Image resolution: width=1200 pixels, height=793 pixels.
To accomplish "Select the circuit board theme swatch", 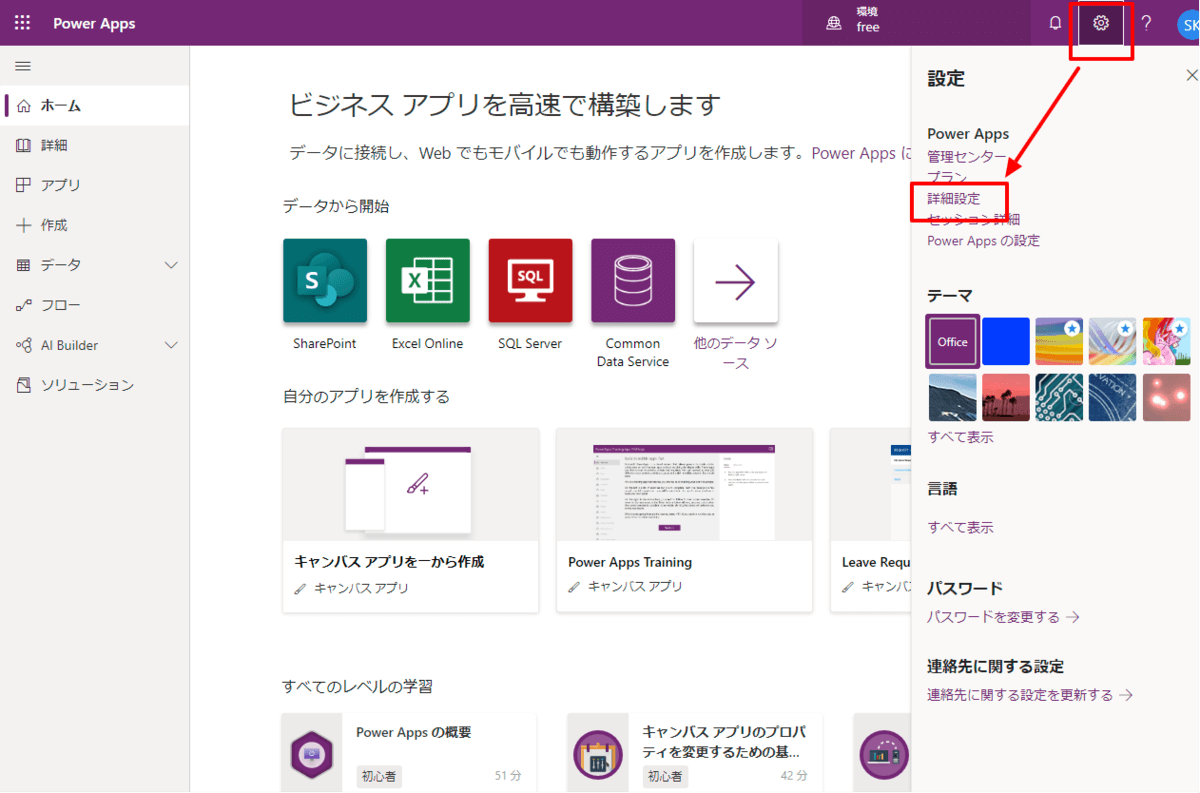I will [x=1059, y=397].
